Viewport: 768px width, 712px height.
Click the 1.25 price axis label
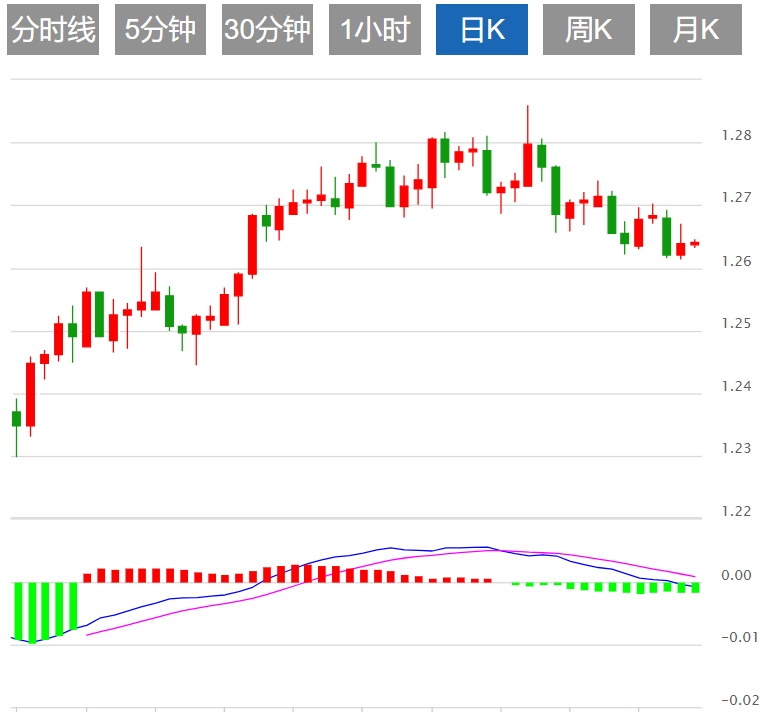(x=737, y=323)
